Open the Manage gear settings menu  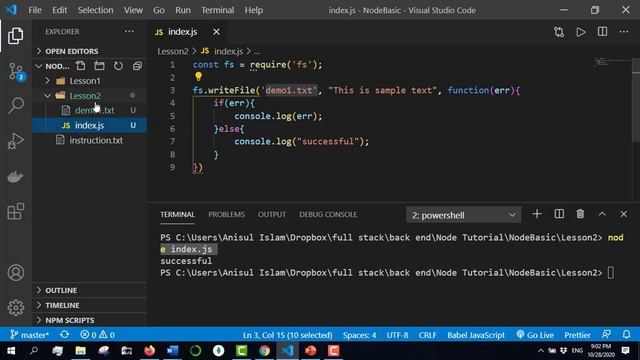(16, 307)
